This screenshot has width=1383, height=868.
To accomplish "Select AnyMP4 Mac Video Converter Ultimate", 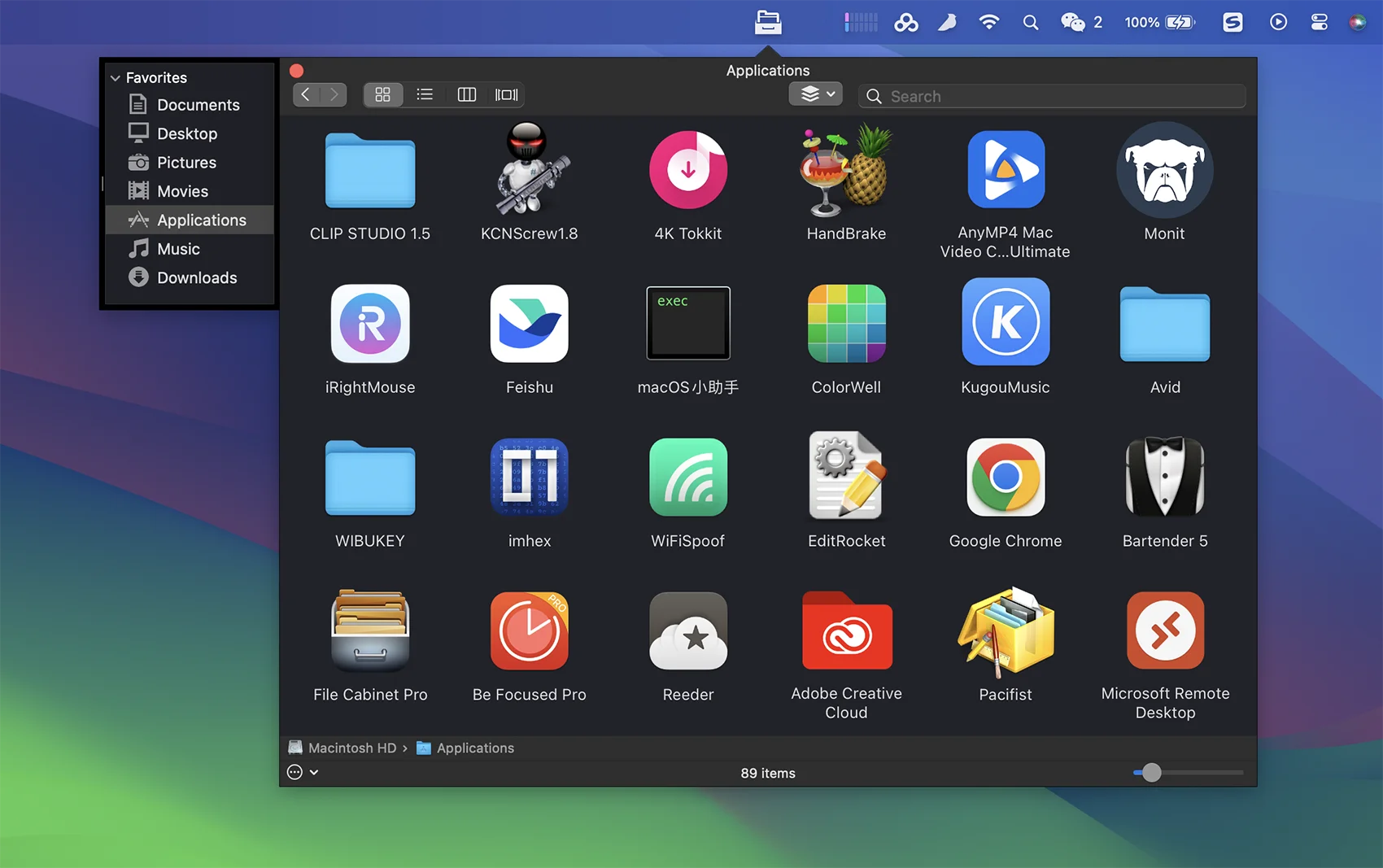I will [1006, 170].
